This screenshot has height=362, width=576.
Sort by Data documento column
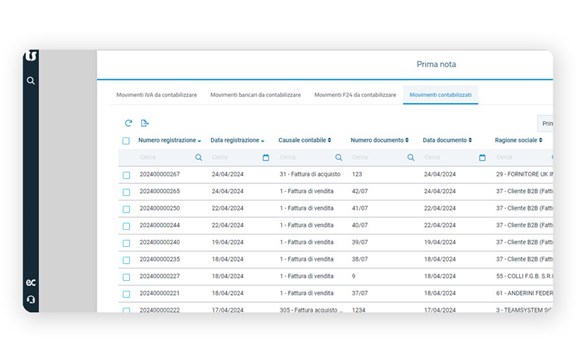tap(447, 140)
